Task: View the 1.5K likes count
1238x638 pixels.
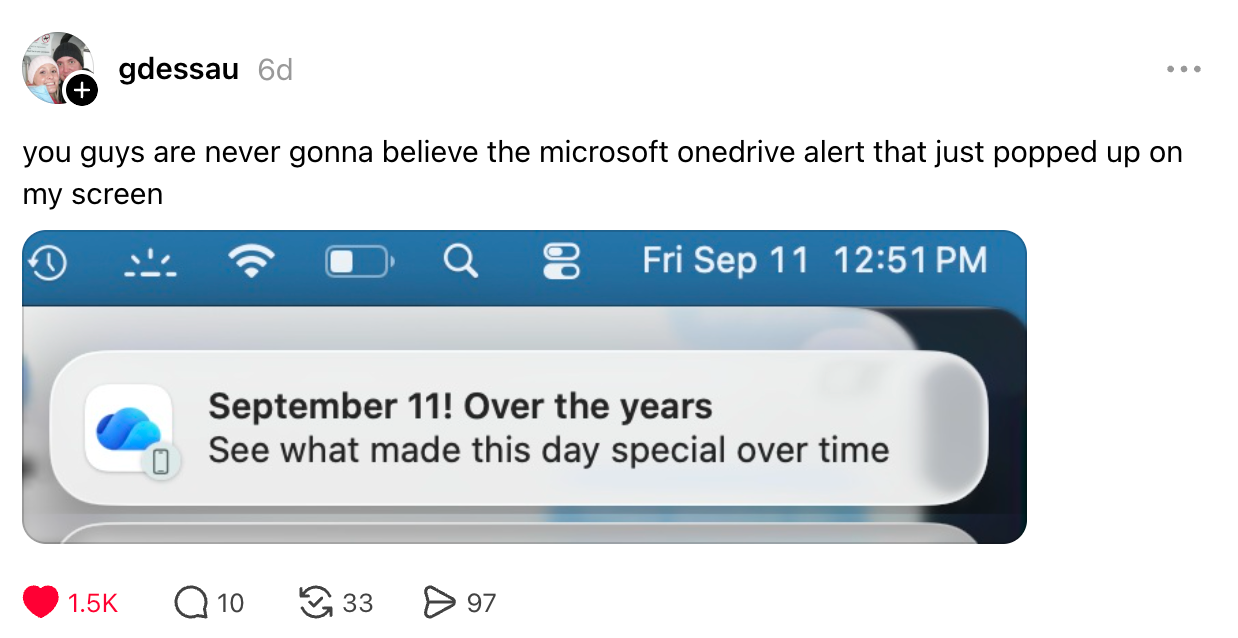Action: (93, 603)
